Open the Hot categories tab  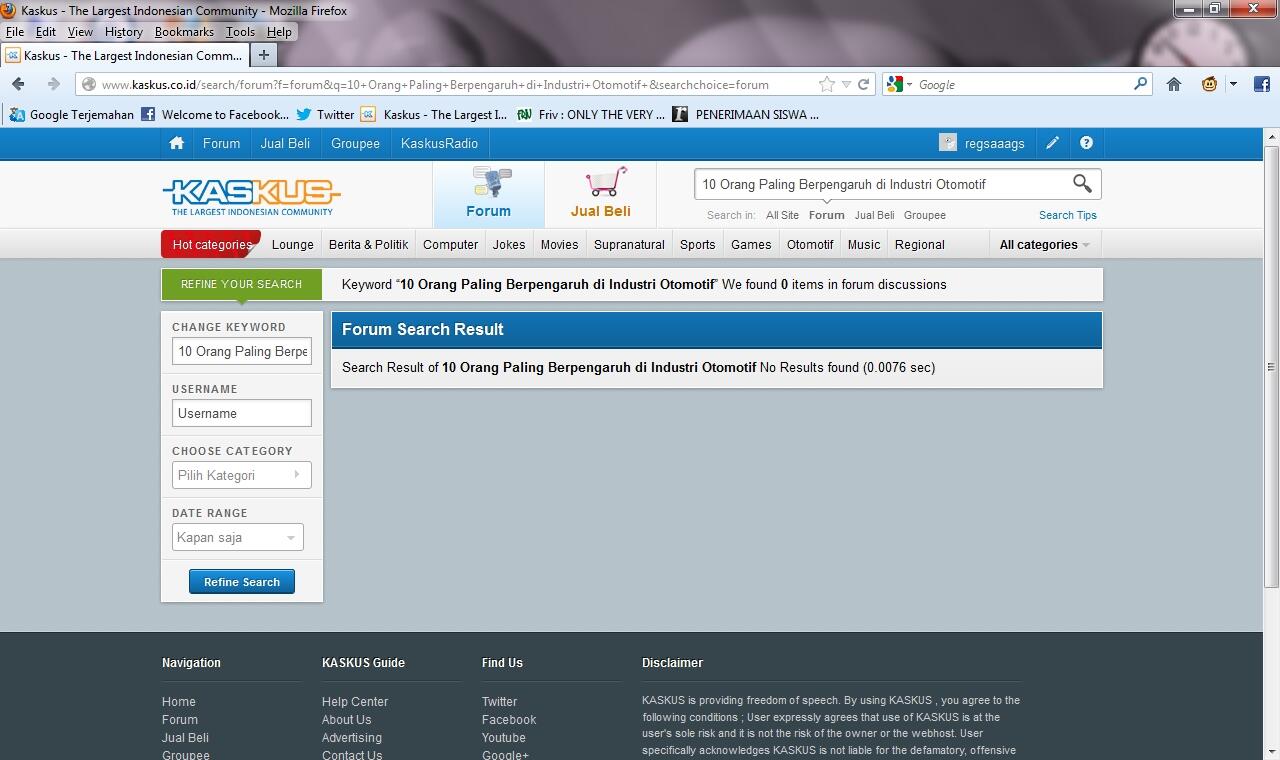[x=211, y=244]
